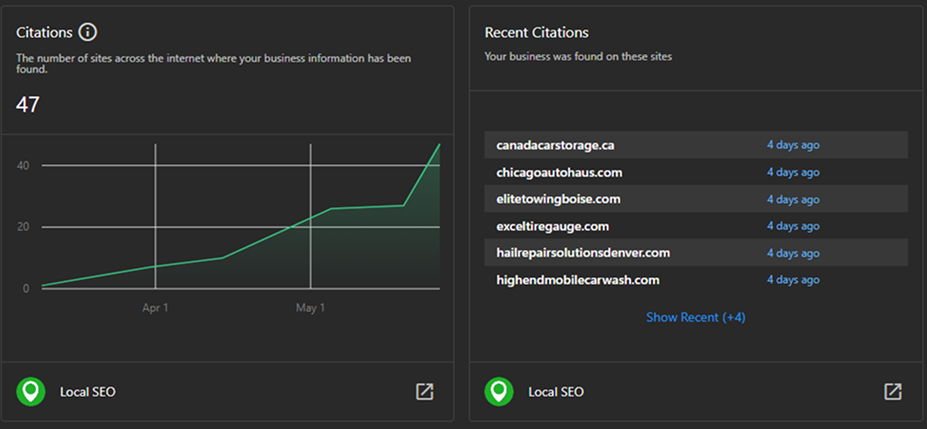Image resolution: width=927 pixels, height=429 pixels.
Task: Click the info icon beside Citations title
Action: [88, 32]
